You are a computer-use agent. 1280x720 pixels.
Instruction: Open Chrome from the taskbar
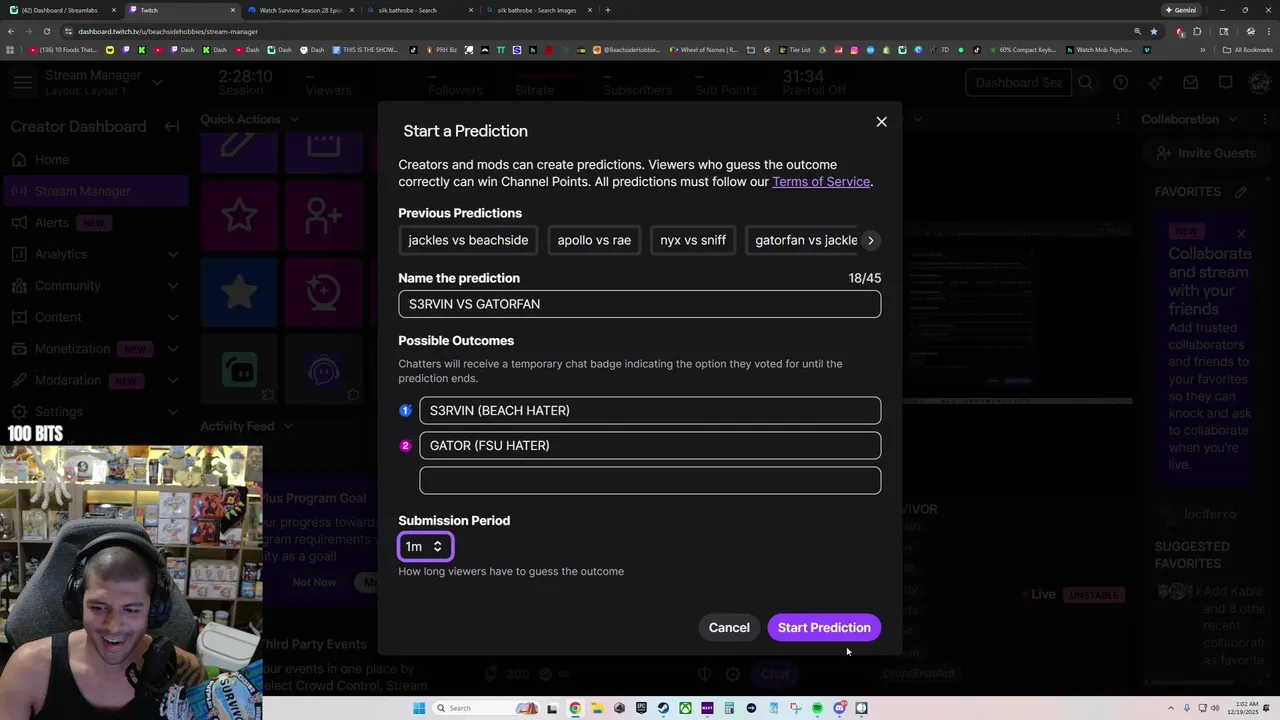tap(575, 708)
